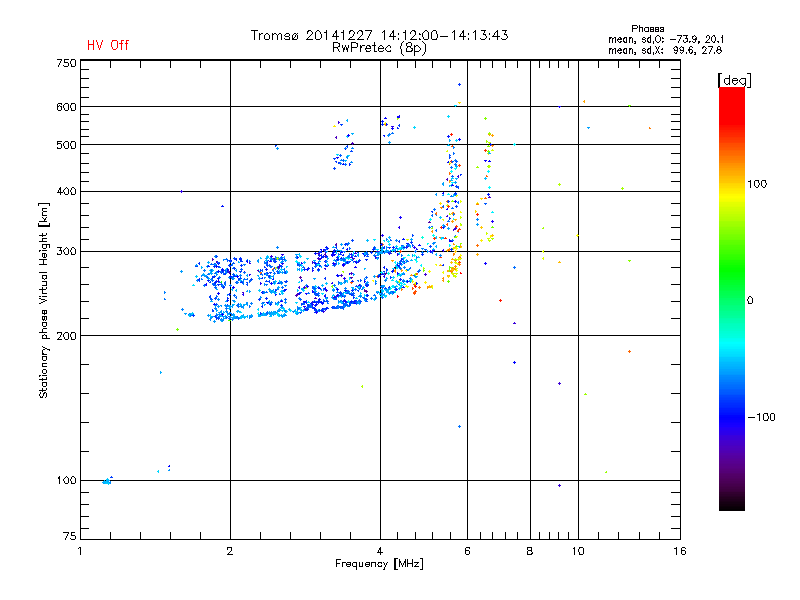Click the x-axis '2' tick label
Viewport: 800px width, 600px height.
(230, 551)
